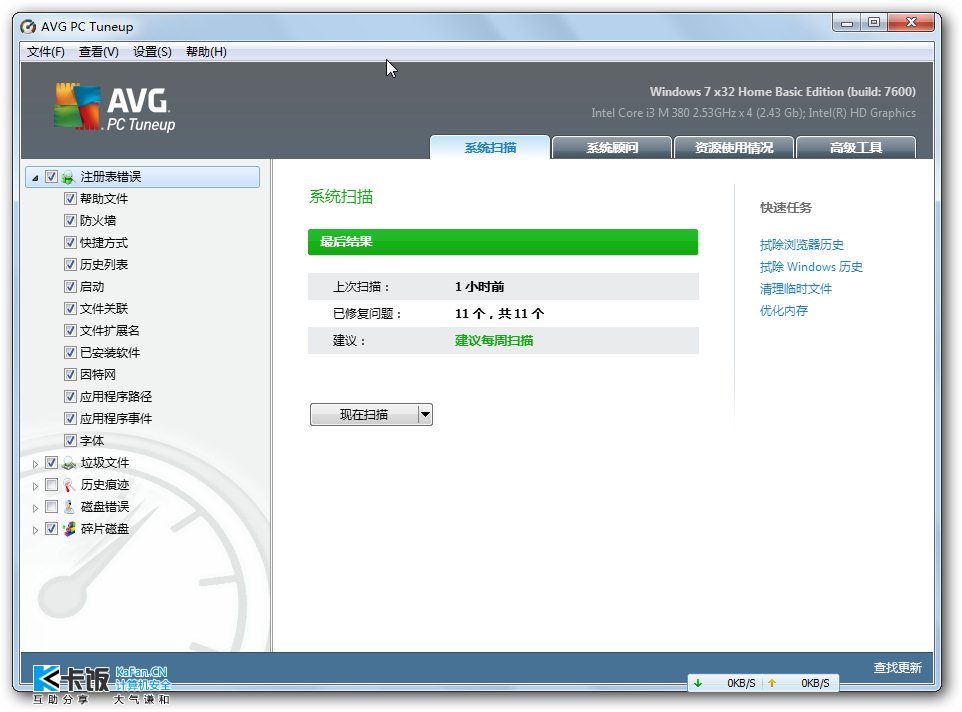Click the '11 个，共 11 个' fixed issues value

499,313
